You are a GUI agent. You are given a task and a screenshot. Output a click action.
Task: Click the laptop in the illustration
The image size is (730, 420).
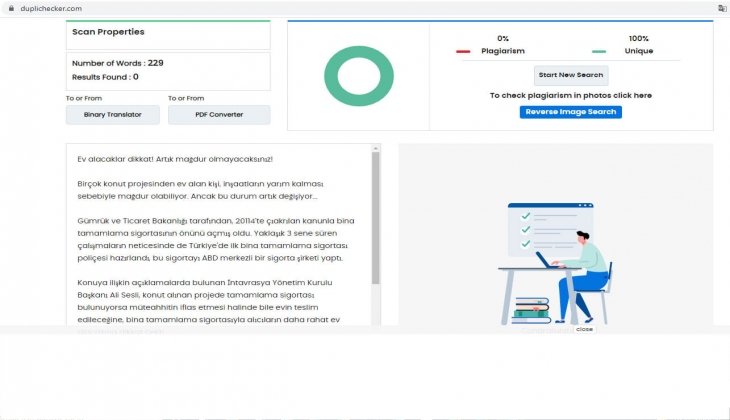(548, 260)
